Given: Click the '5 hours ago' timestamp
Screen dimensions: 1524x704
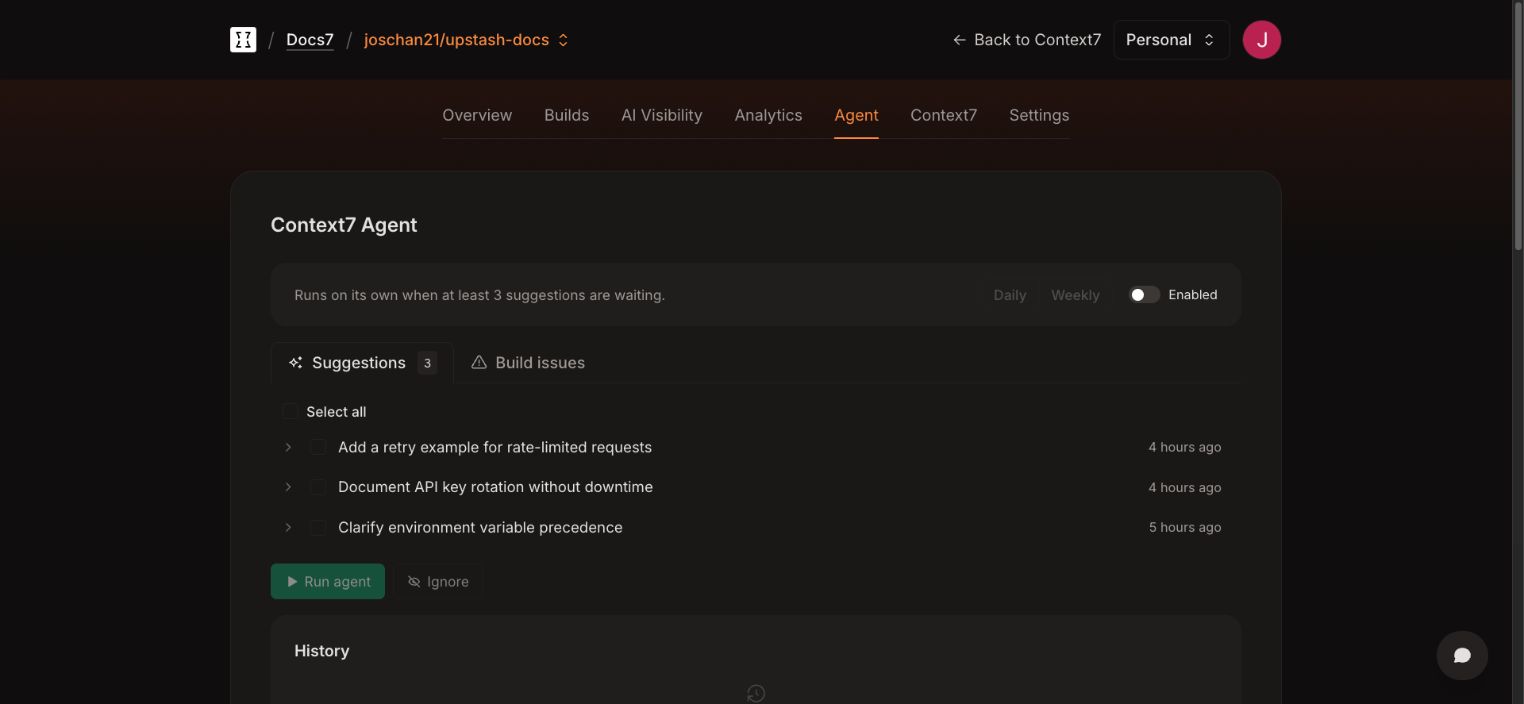Looking at the screenshot, I should (x=1185, y=527).
